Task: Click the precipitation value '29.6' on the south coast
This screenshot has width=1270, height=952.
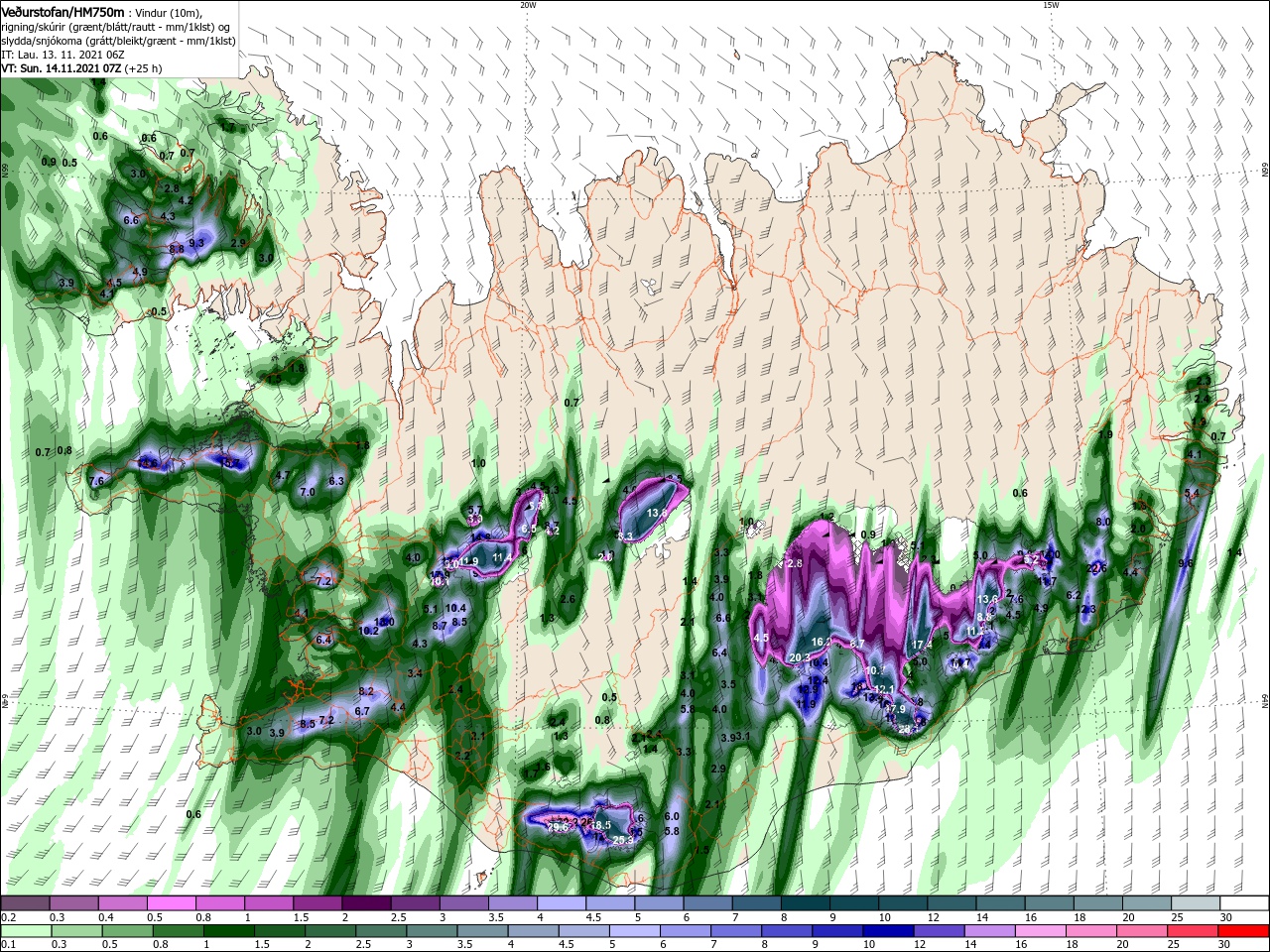Action: click(x=558, y=827)
